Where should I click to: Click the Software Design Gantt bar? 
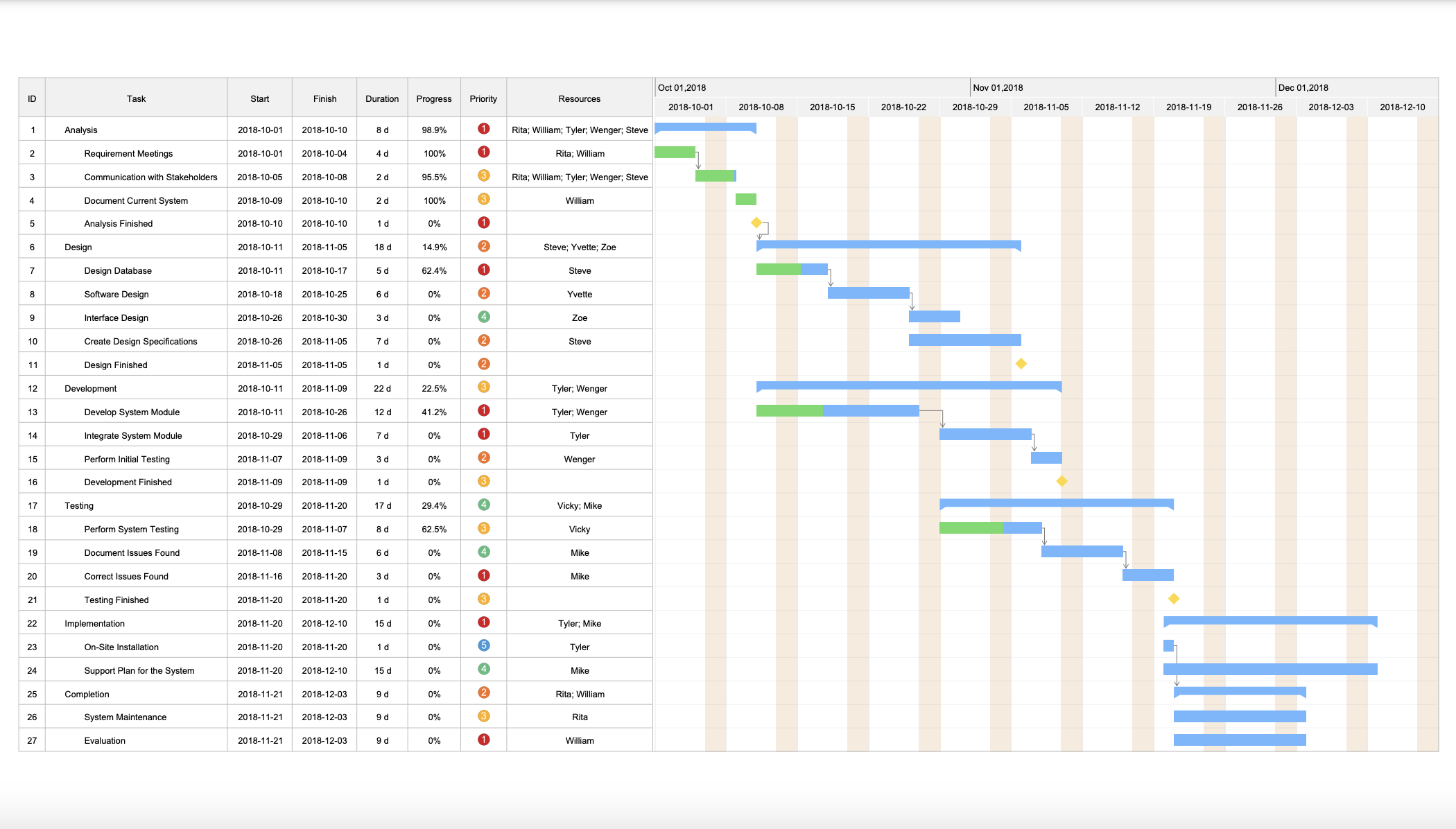click(868, 293)
